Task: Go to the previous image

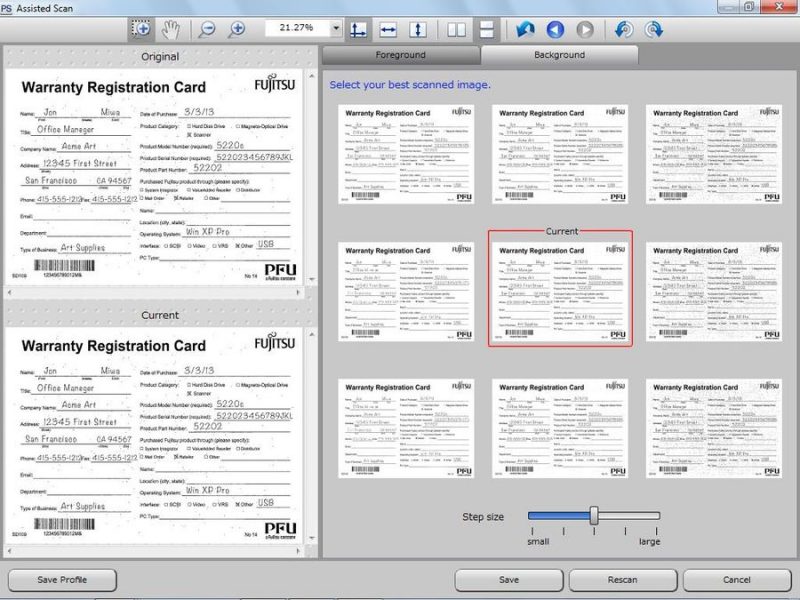Action: click(x=555, y=29)
